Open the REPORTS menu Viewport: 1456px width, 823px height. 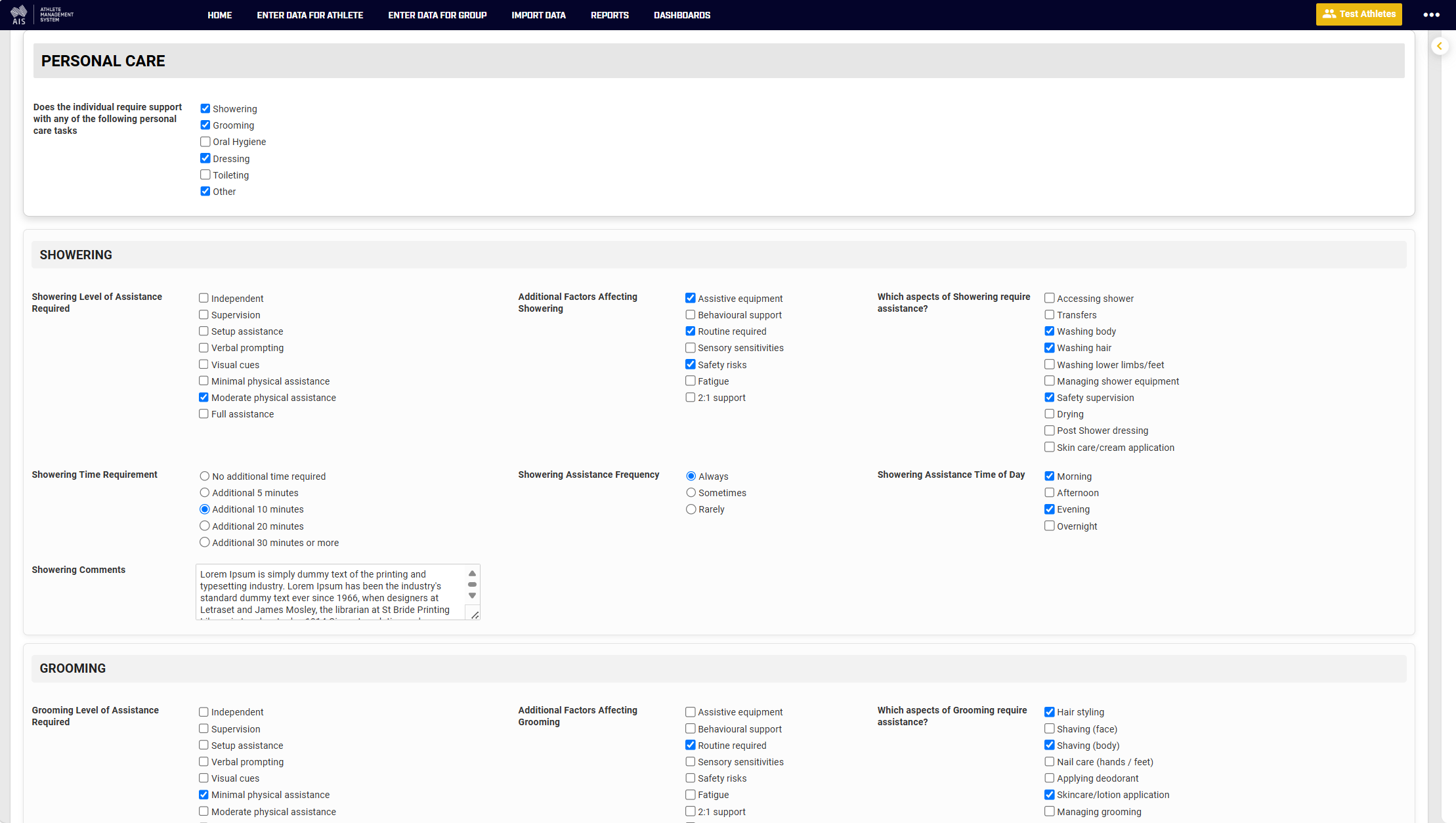click(x=610, y=15)
